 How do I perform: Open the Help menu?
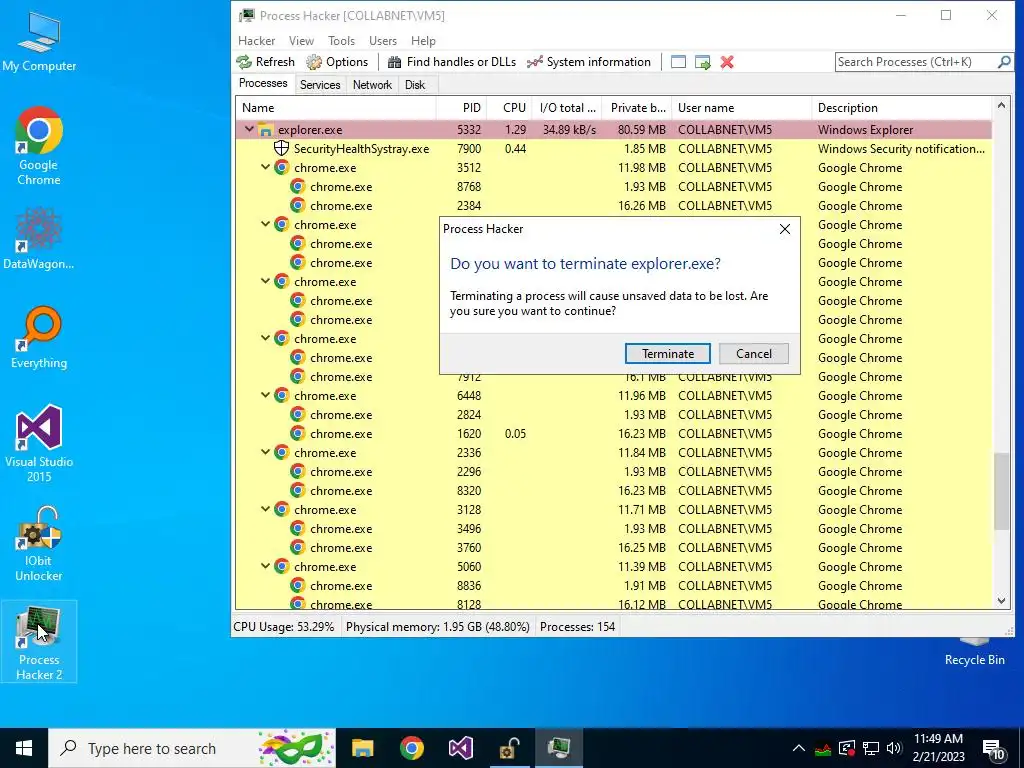[x=423, y=40]
